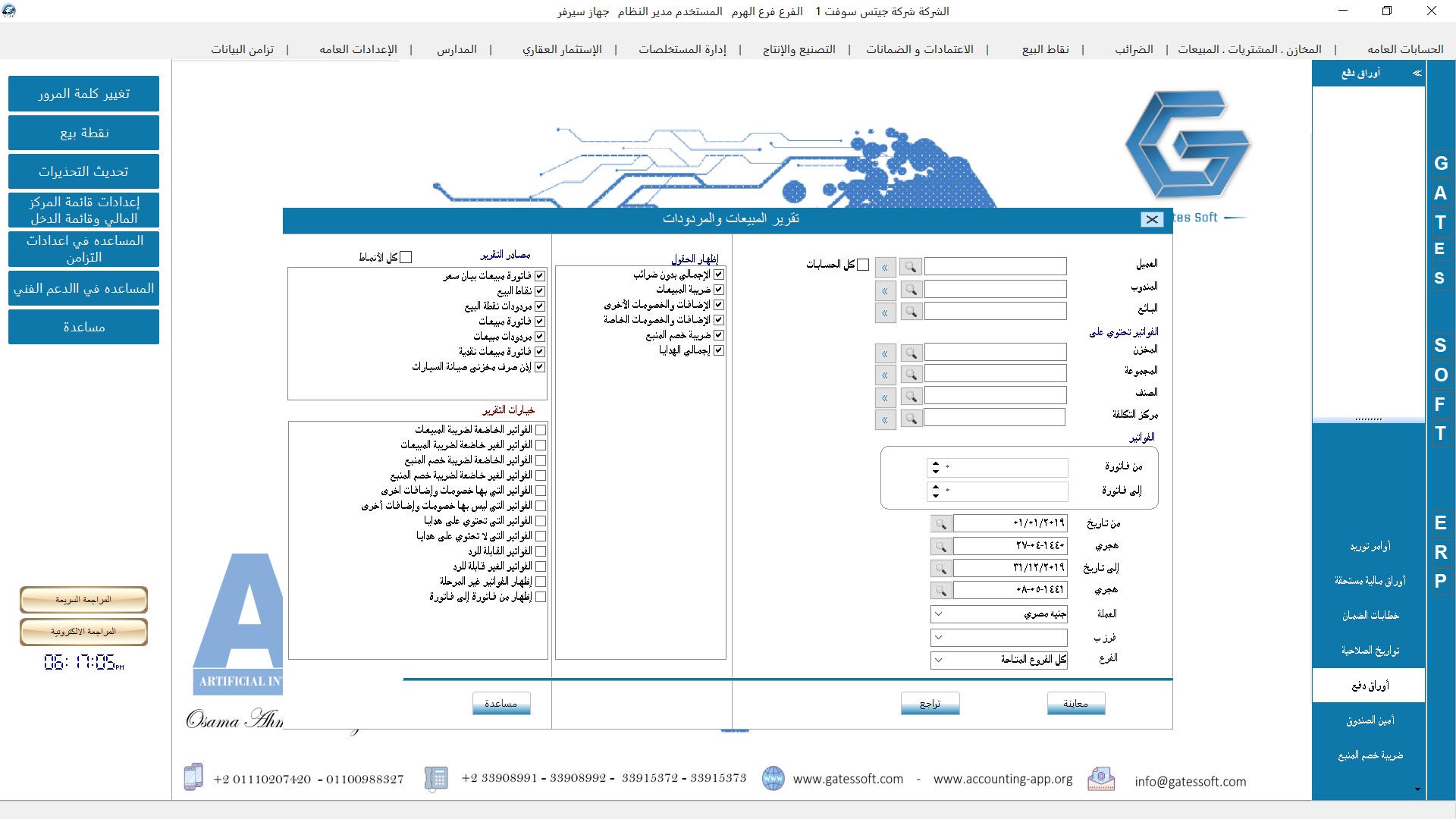Click المراجعة الالكترونية button
The width and height of the screenshot is (1456, 819).
click(x=83, y=632)
